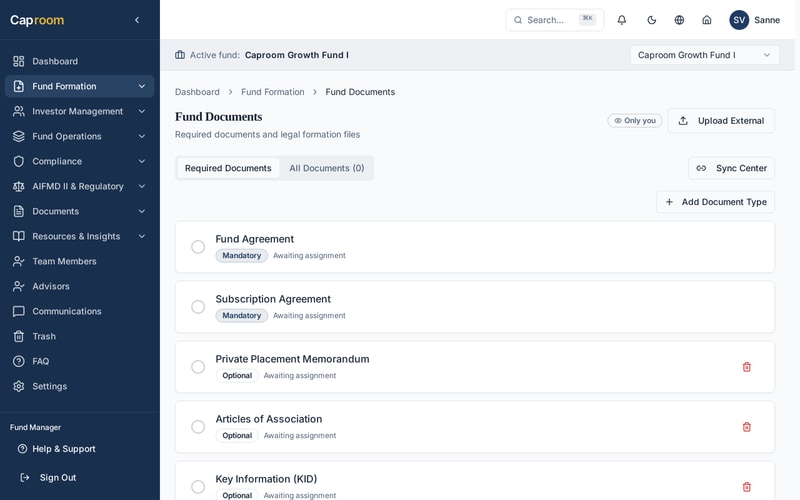800x500 pixels.
Task: Click Add Document Type button
Action: (x=715, y=202)
